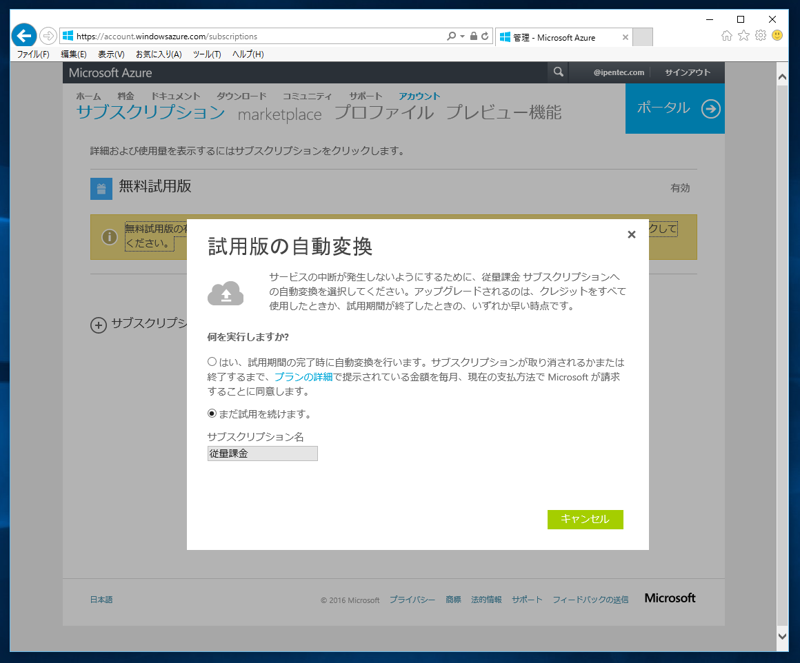Click the refresh page icon
This screenshot has height=663, width=800.
485,36
